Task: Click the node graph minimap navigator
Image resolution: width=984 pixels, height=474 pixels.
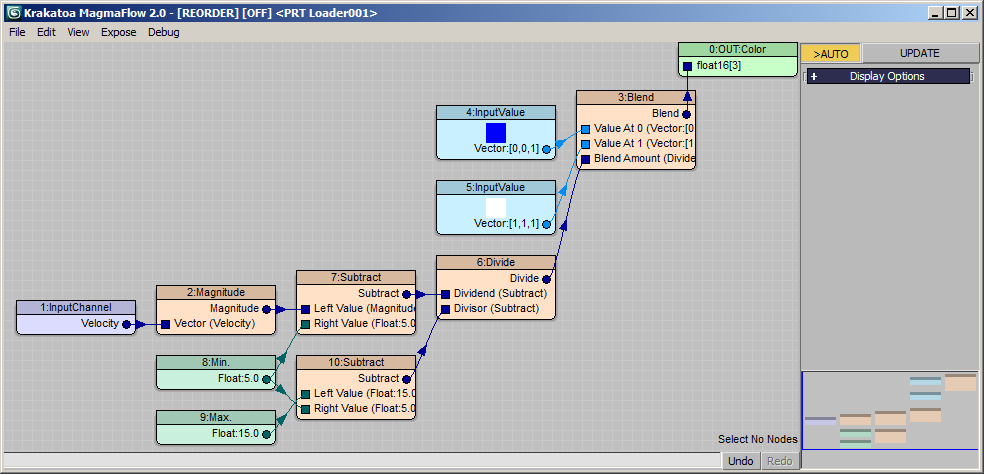Action: coord(891,411)
